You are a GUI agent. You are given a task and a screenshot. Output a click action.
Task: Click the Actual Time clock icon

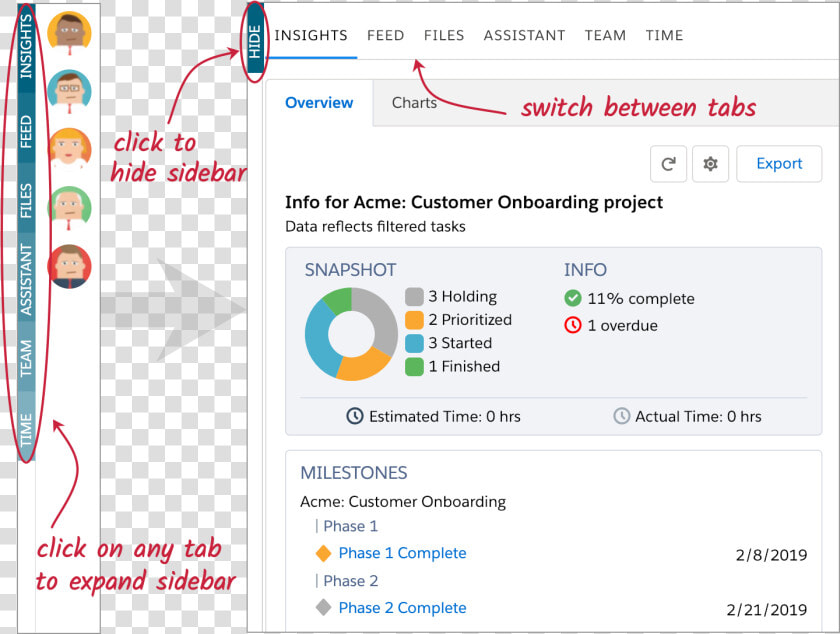(621, 416)
